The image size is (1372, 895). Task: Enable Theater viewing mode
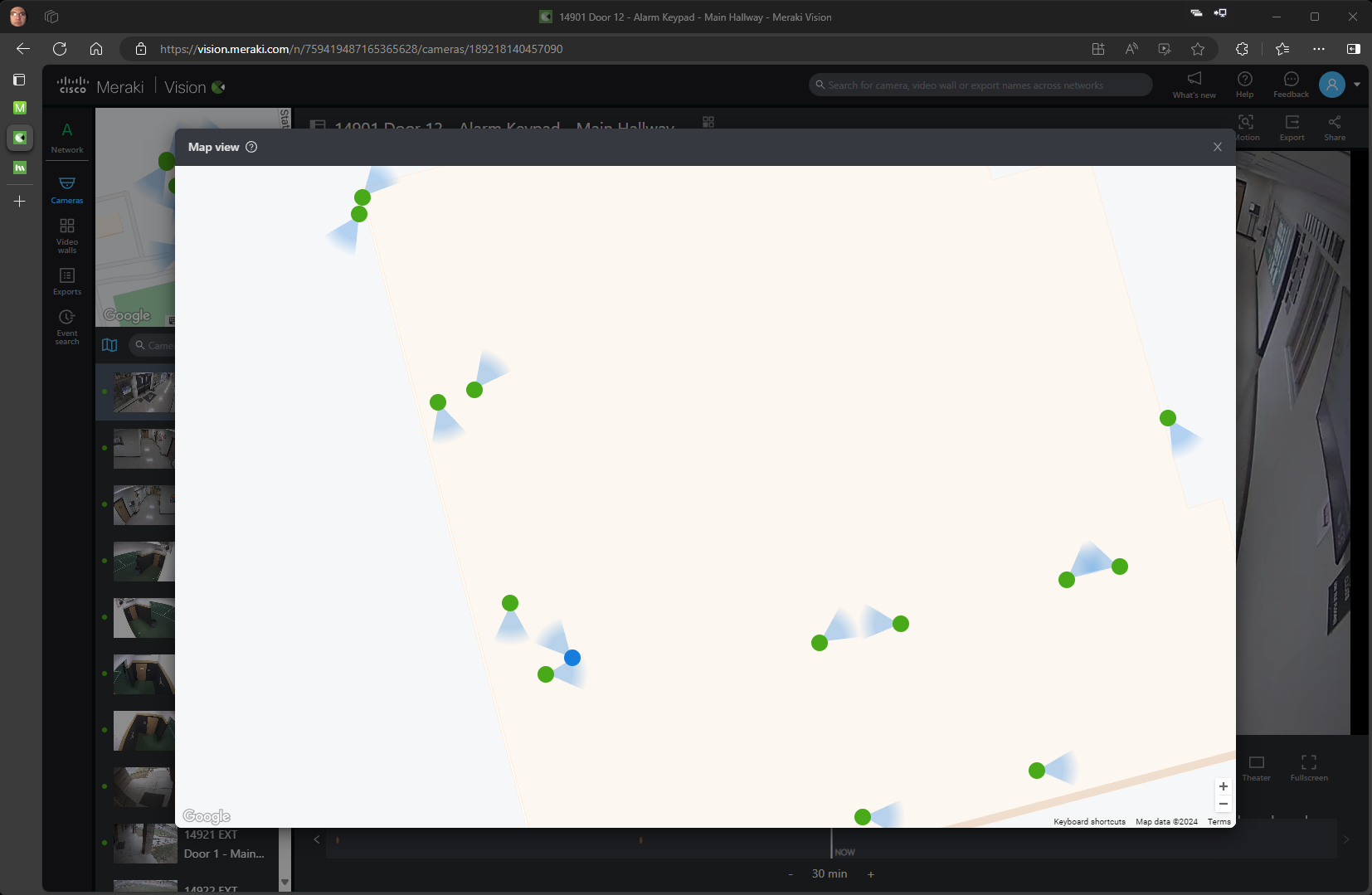[1257, 765]
